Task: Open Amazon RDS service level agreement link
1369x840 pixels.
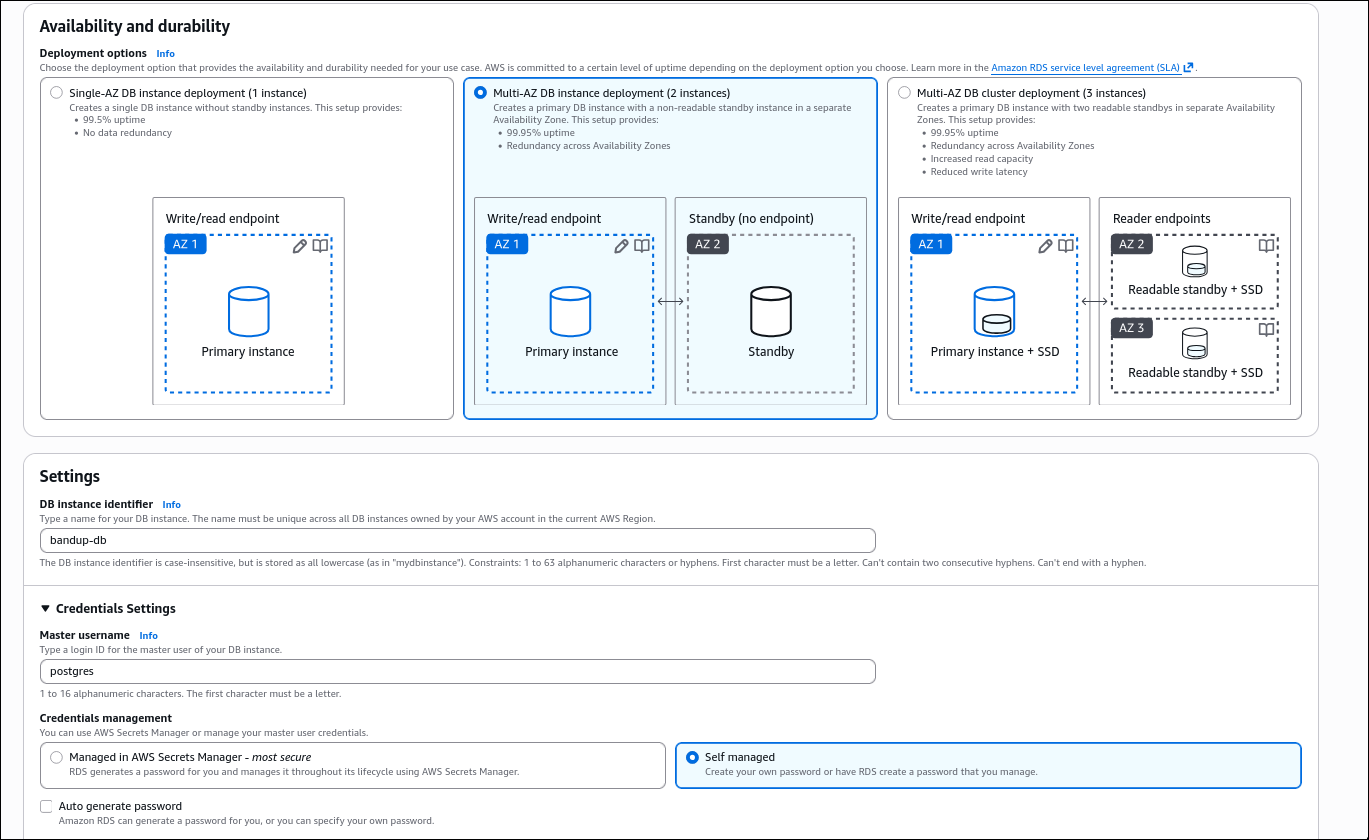Action: 1085,68
